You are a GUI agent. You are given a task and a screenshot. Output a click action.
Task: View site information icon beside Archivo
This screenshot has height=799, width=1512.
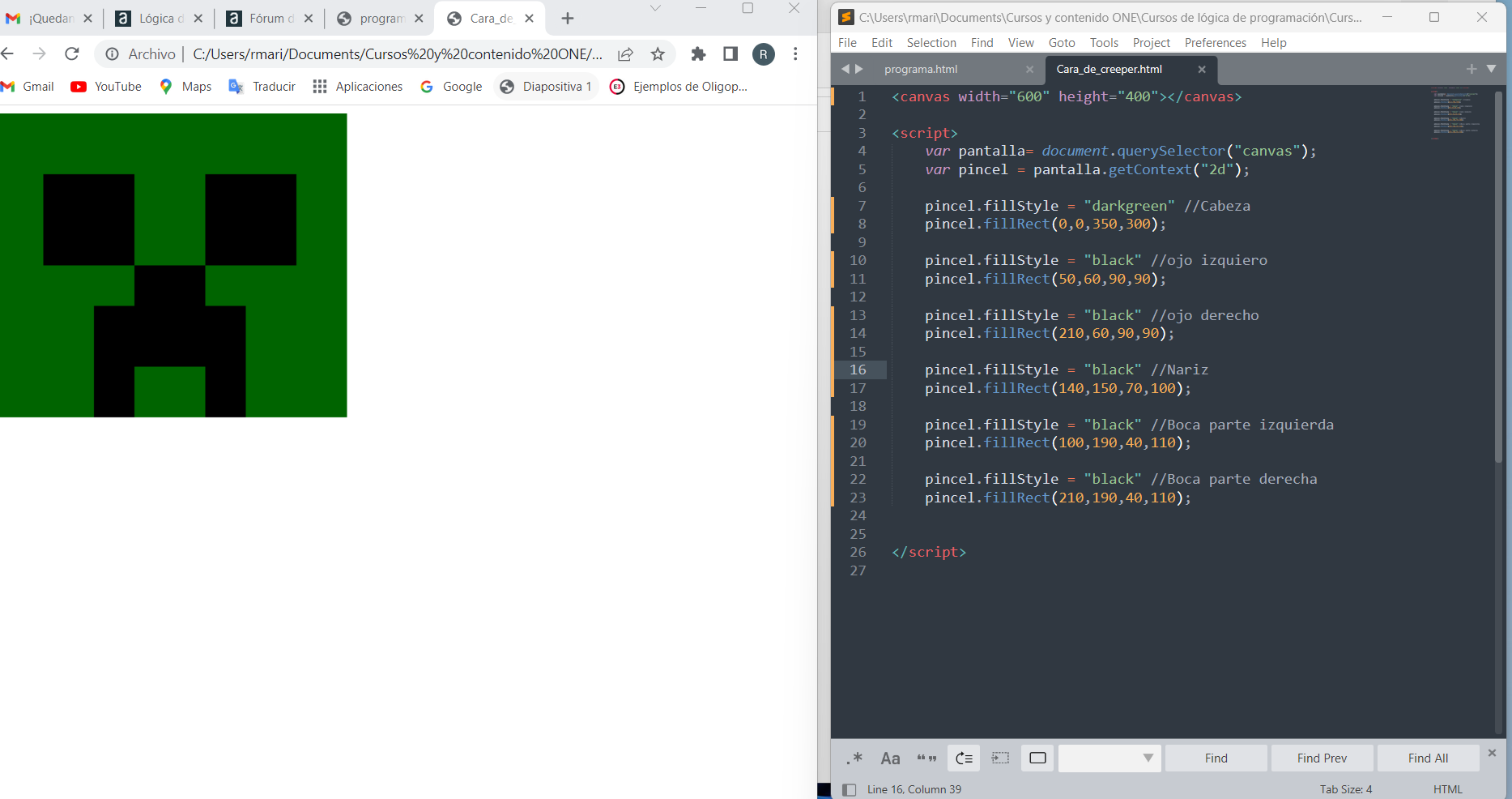tap(113, 54)
